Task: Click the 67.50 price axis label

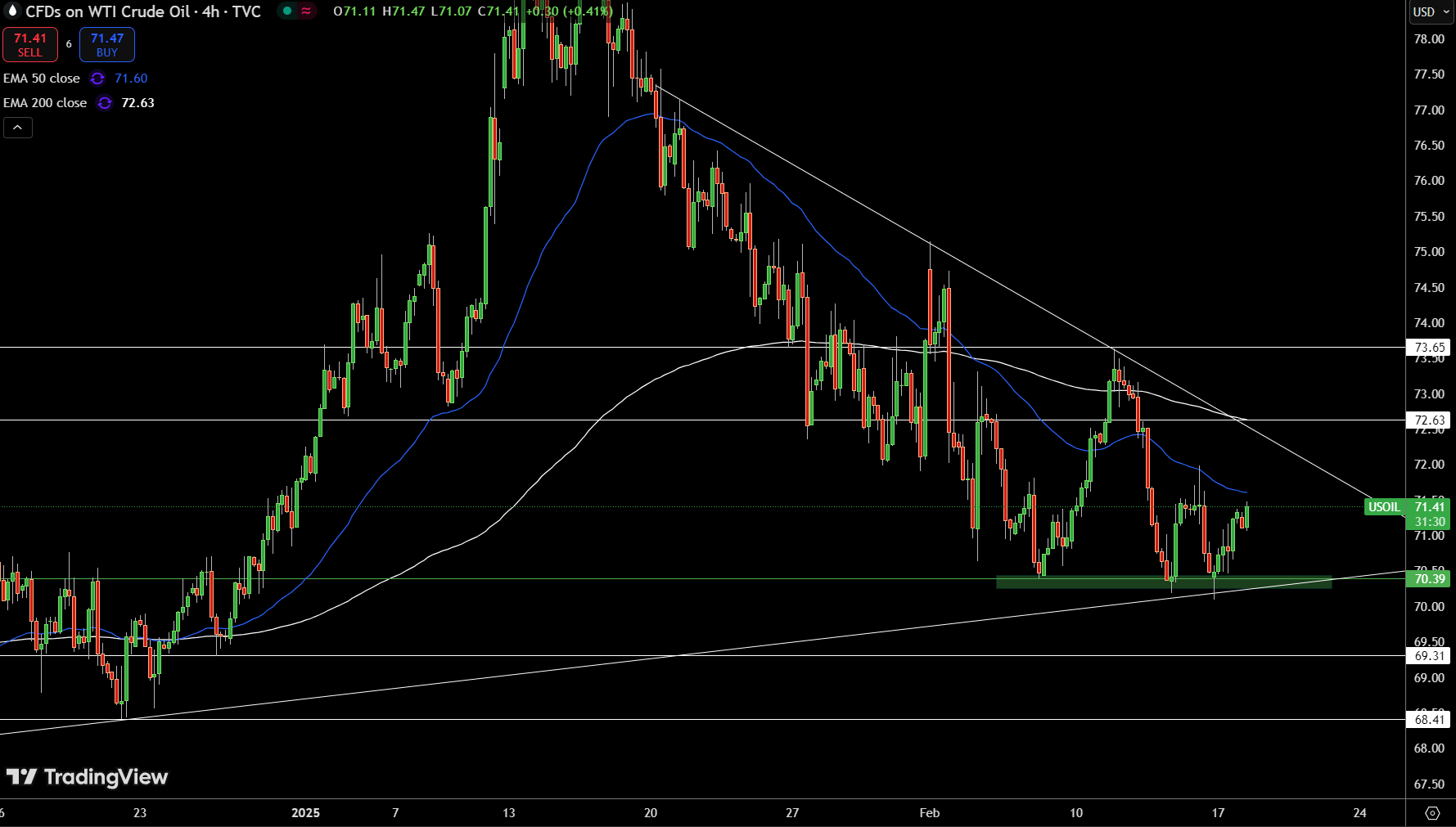Action: pos(1429,784)
